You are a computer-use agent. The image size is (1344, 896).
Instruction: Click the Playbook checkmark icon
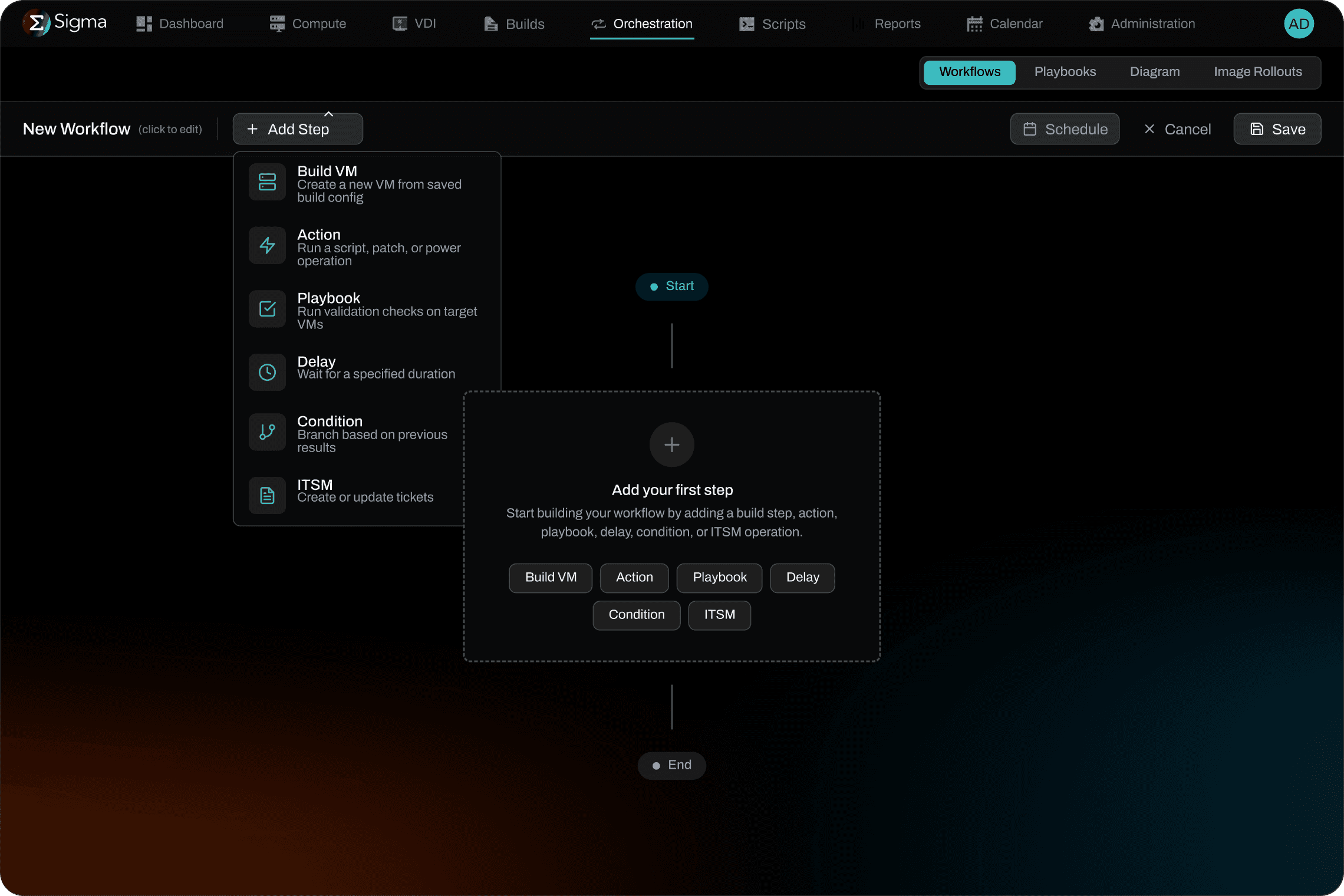(x=267, y=309)
